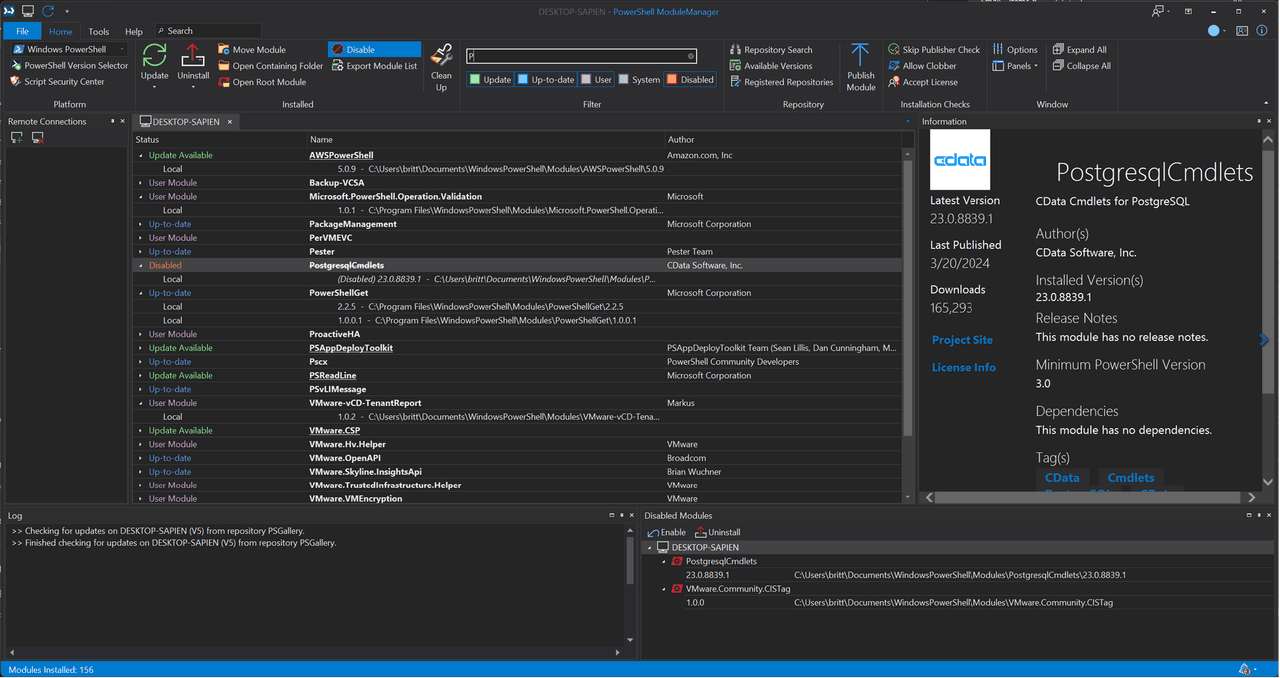Toggle Accept License option
Screen dimensions: 1280x678
[923, 82]
